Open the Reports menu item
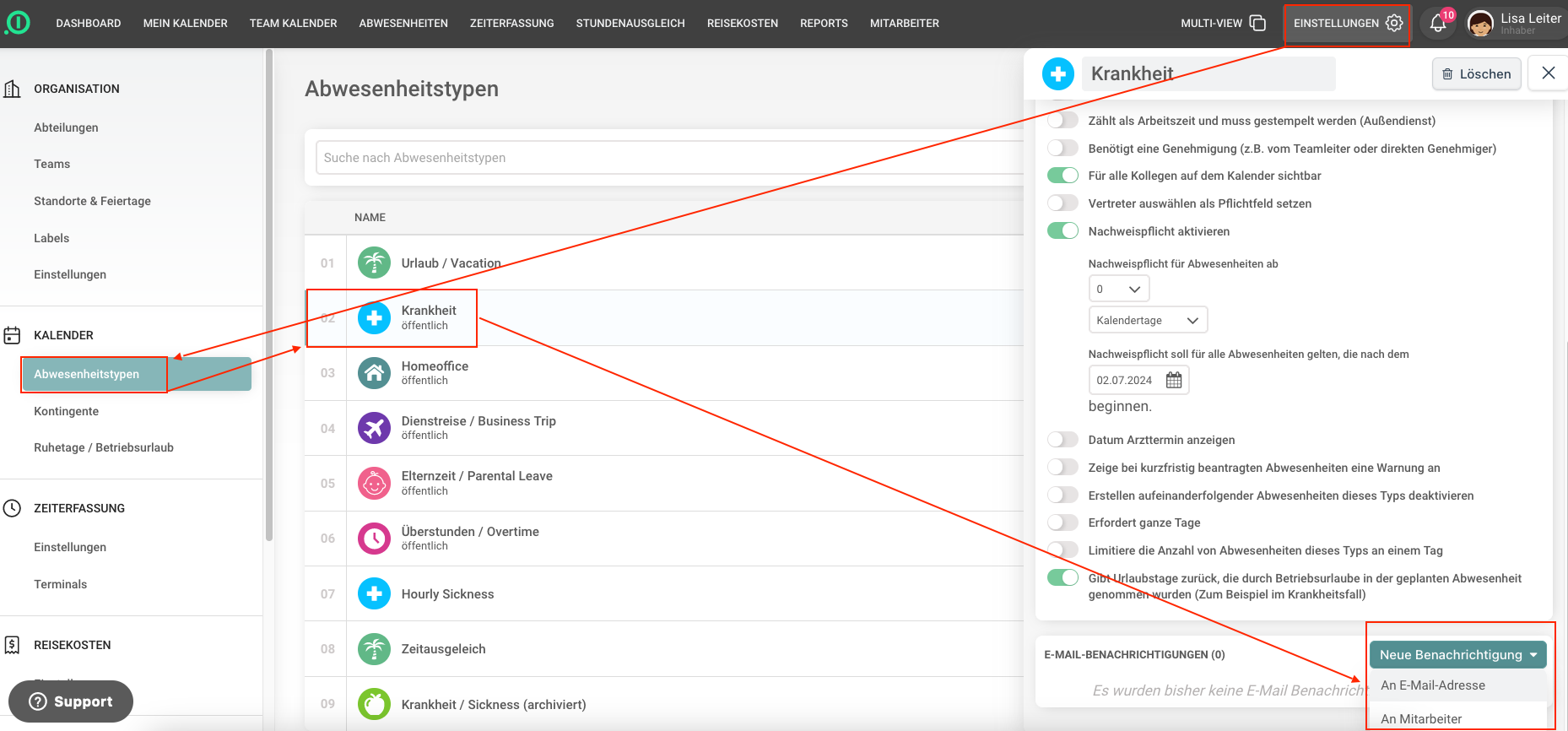Screen dimensions: 1568x731 point(824,24)
